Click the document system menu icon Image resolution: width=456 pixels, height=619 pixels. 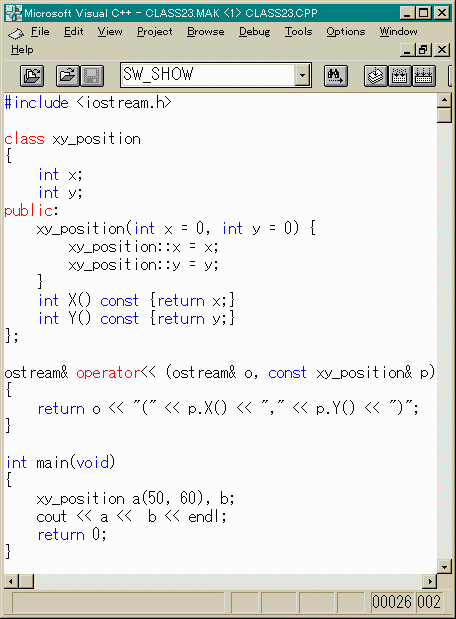tap(16, 34)
